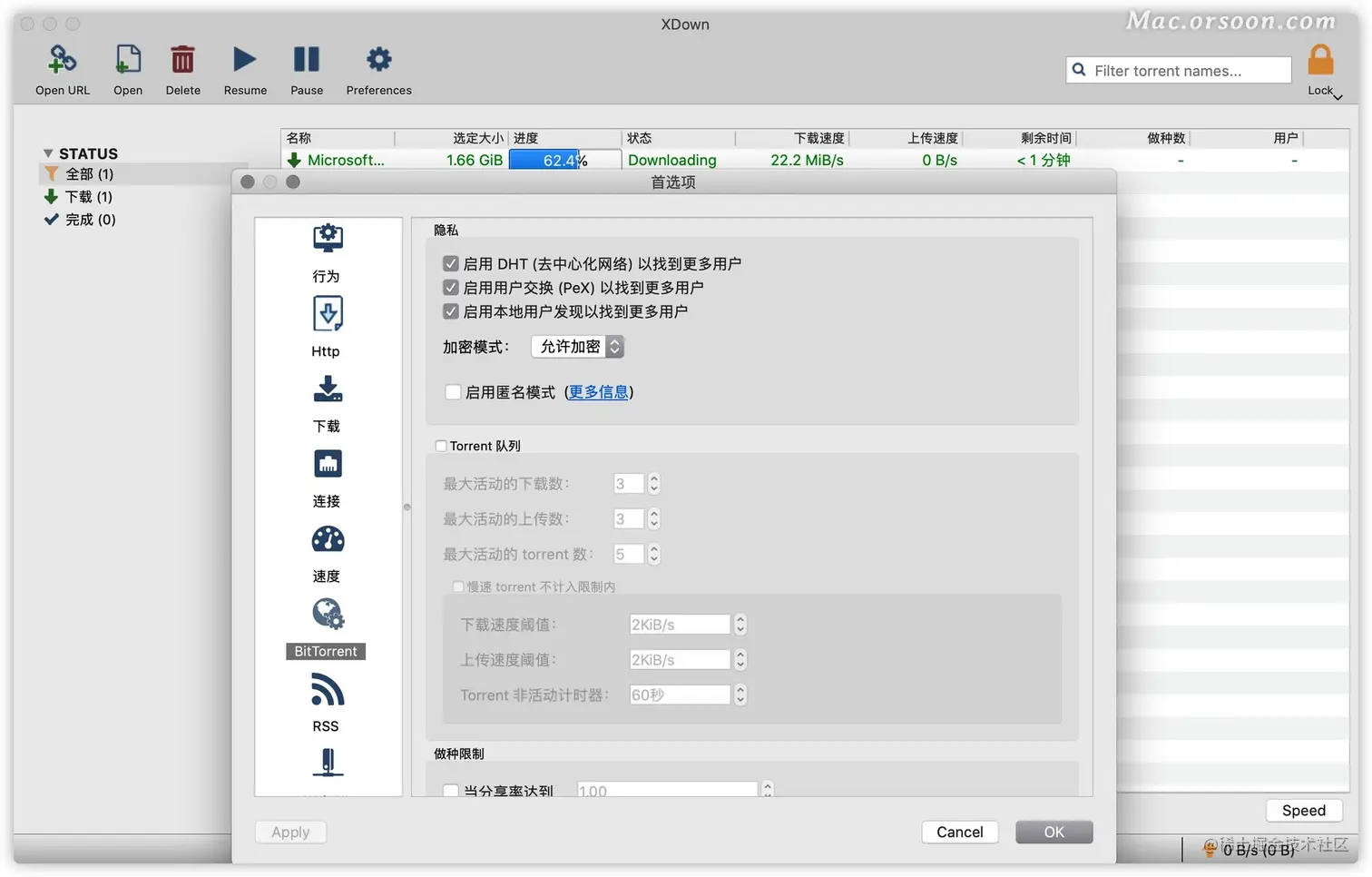Click stepper for 最大活动的下载数
Screen dimensions: 1372x877
coord(654,484)
